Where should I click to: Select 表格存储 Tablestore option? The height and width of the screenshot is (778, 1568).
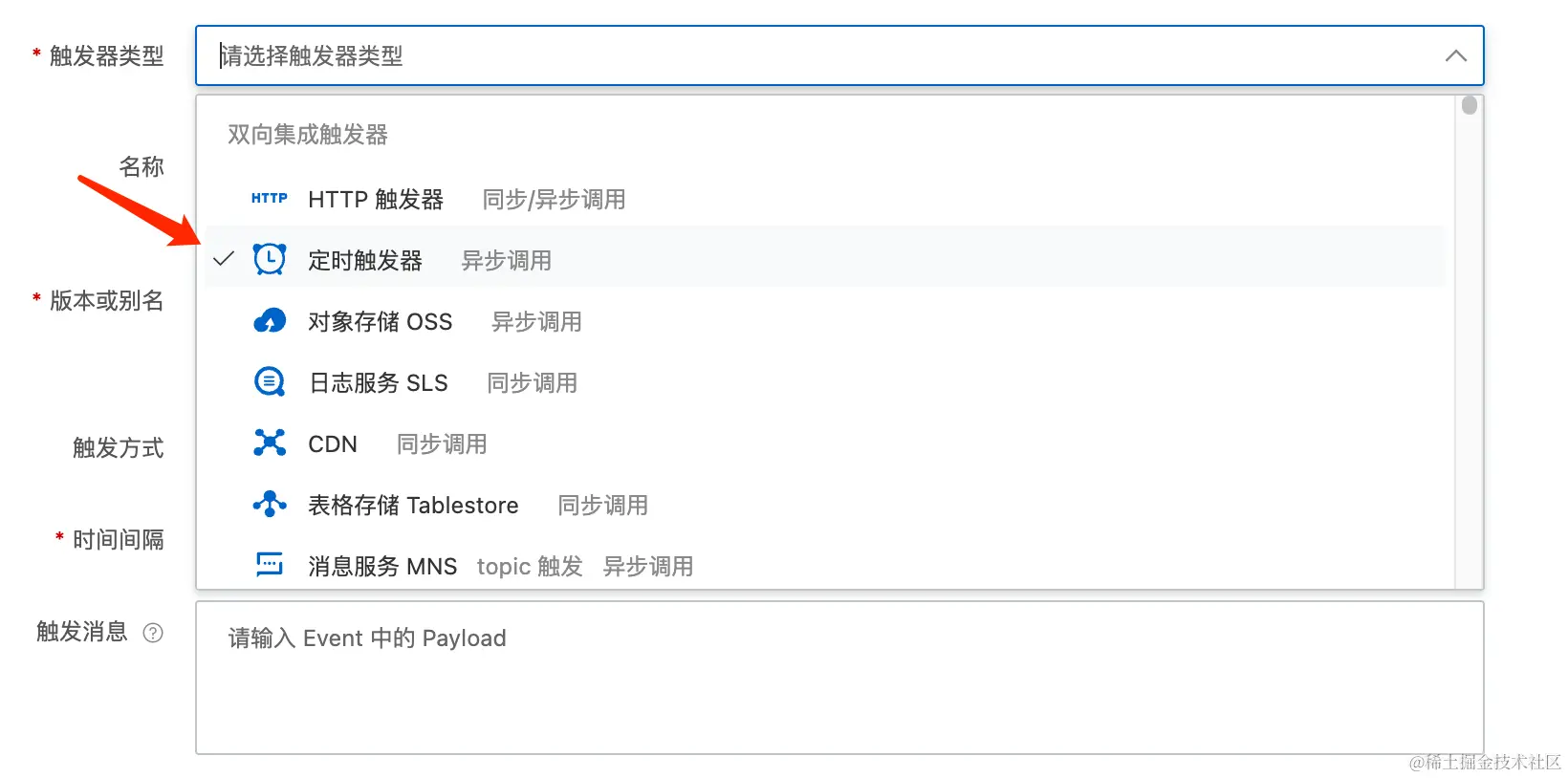(413, 506)
